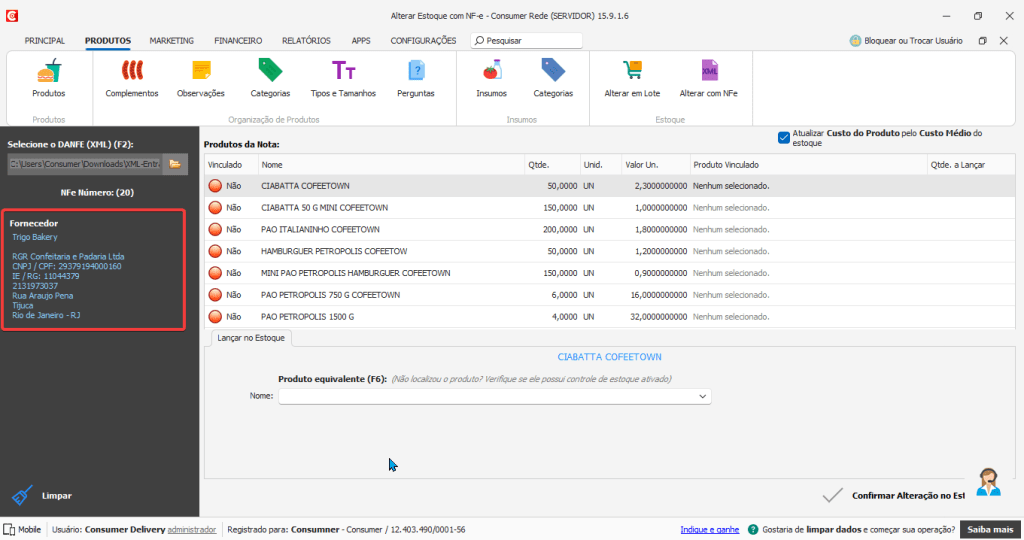Screen dimensions: 1024x540
Task: Click the Complementos bacon icon
Action: point(132,73)
